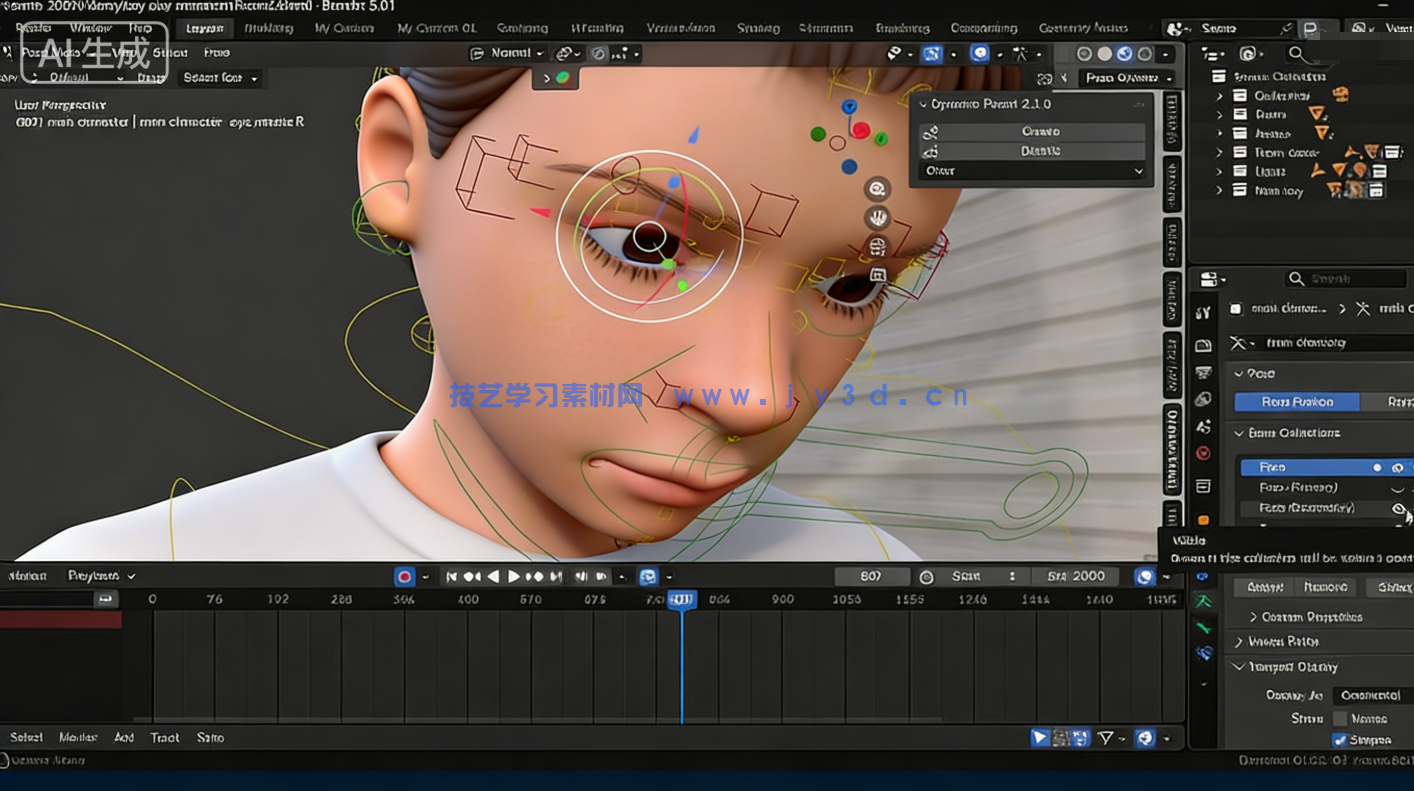Click the Layout workspace tab

point(204,28)
